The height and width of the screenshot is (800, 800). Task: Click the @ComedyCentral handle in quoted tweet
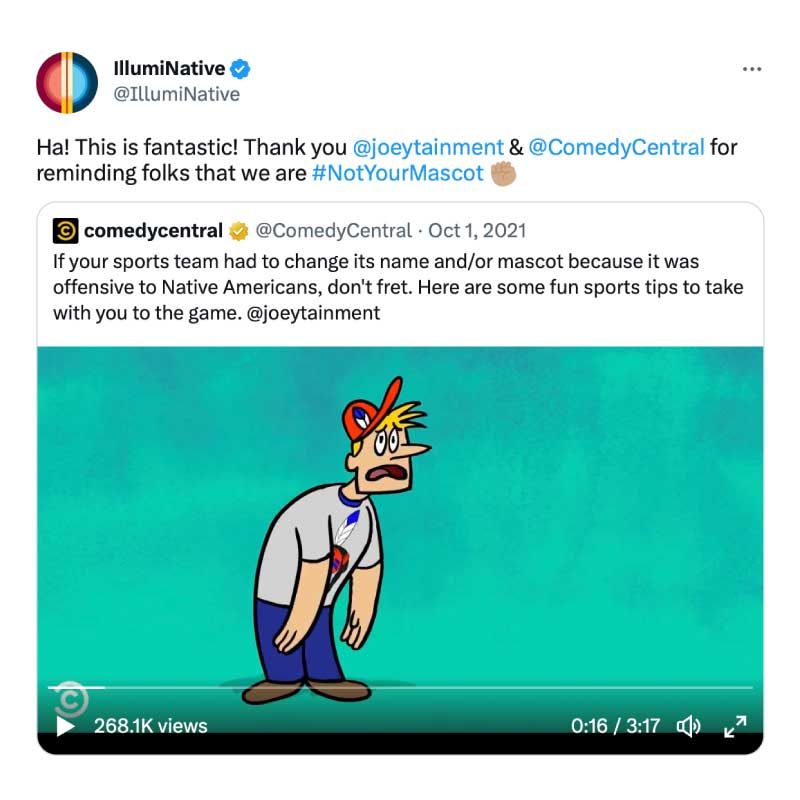pos(333,231)
